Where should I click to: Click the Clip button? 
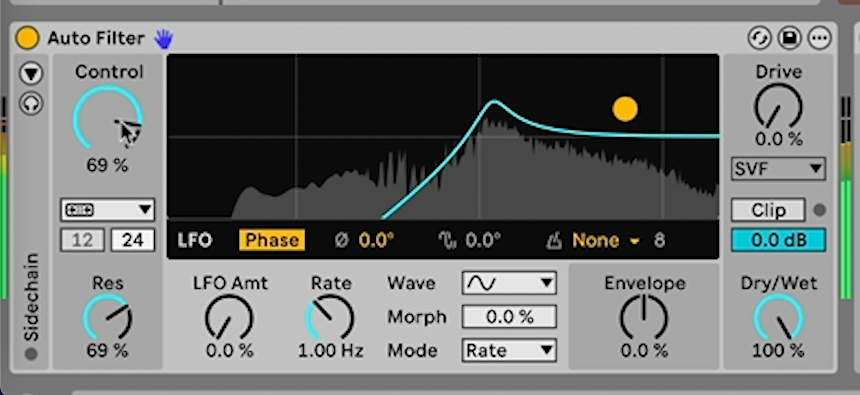click(x=768, y=210)
